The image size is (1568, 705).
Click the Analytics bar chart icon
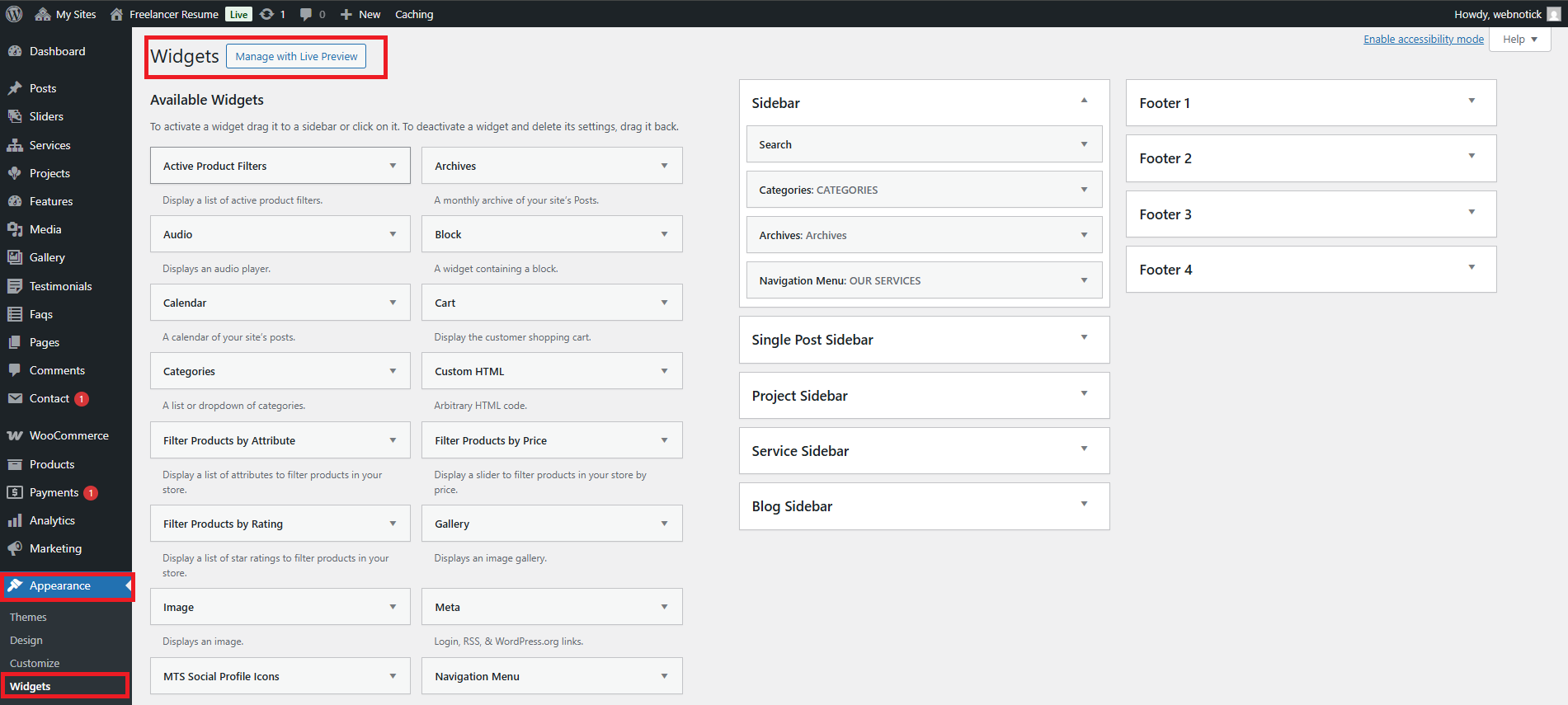click(15, 520)
